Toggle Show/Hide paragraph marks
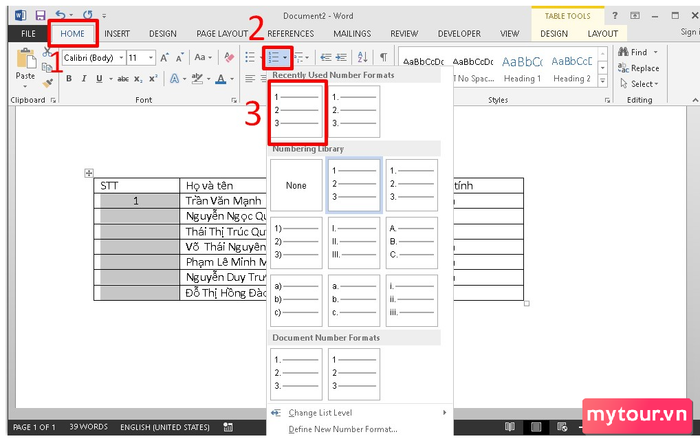Viewport: 700px width, 444px height. (x=383, y=57)
